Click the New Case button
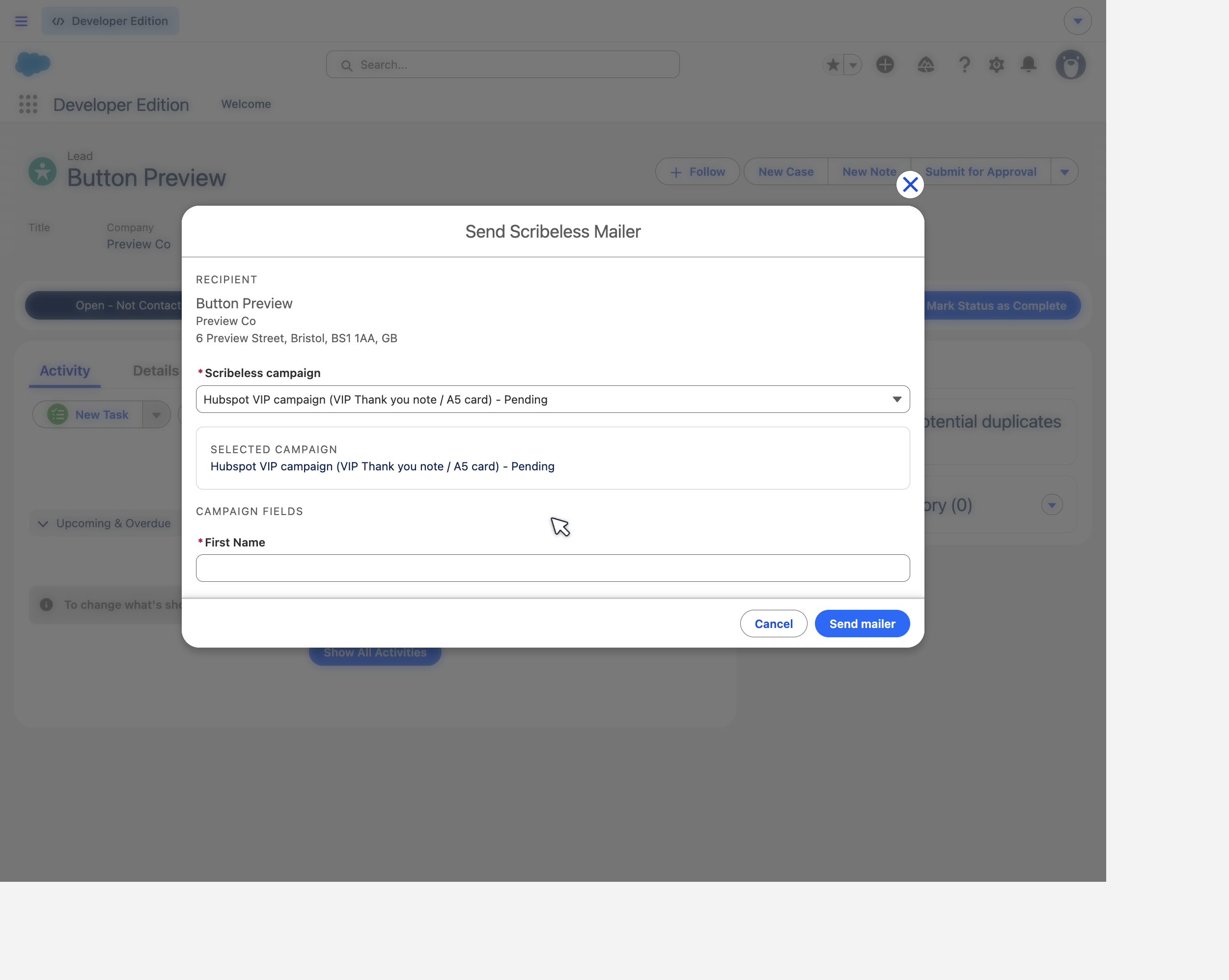 785,171
